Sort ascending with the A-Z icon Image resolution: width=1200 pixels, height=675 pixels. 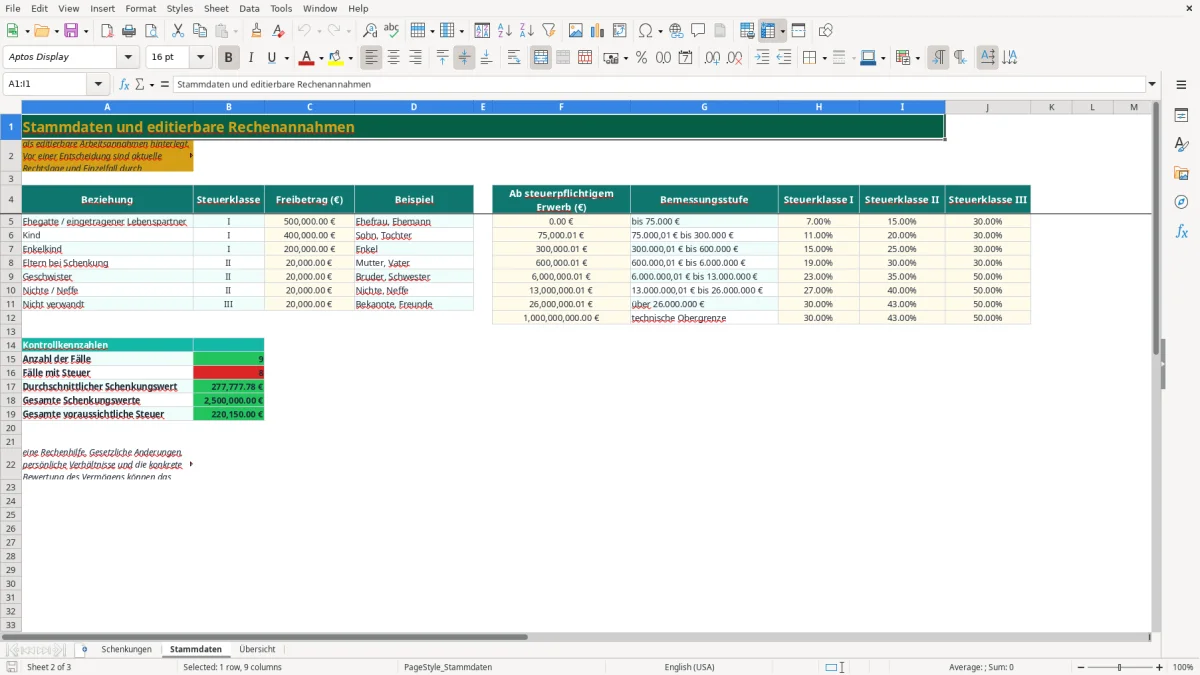click(504, 31)
